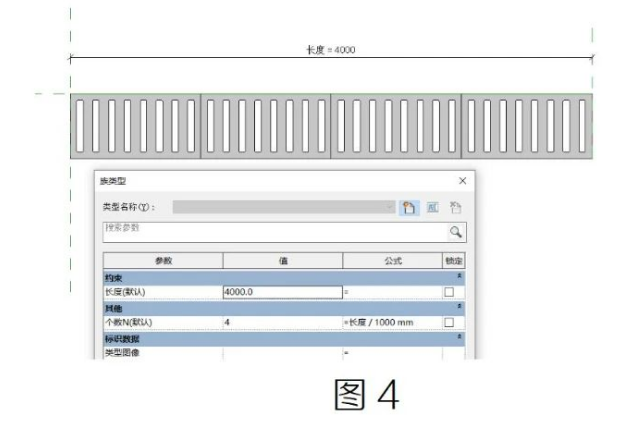Click the 长度 = 4000 dimension label
Screen dimensions: 631x423
coord(331,50)
